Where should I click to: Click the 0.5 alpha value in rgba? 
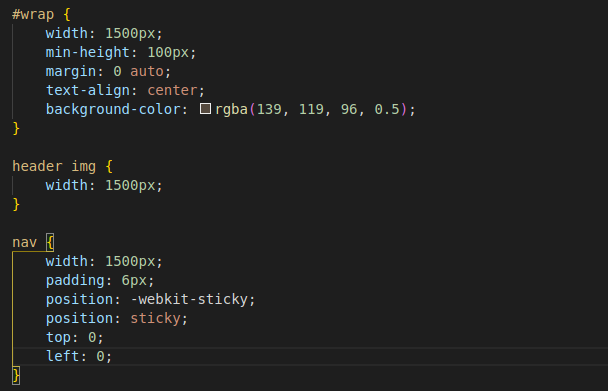pyautogui.click(x=387, y=109)
